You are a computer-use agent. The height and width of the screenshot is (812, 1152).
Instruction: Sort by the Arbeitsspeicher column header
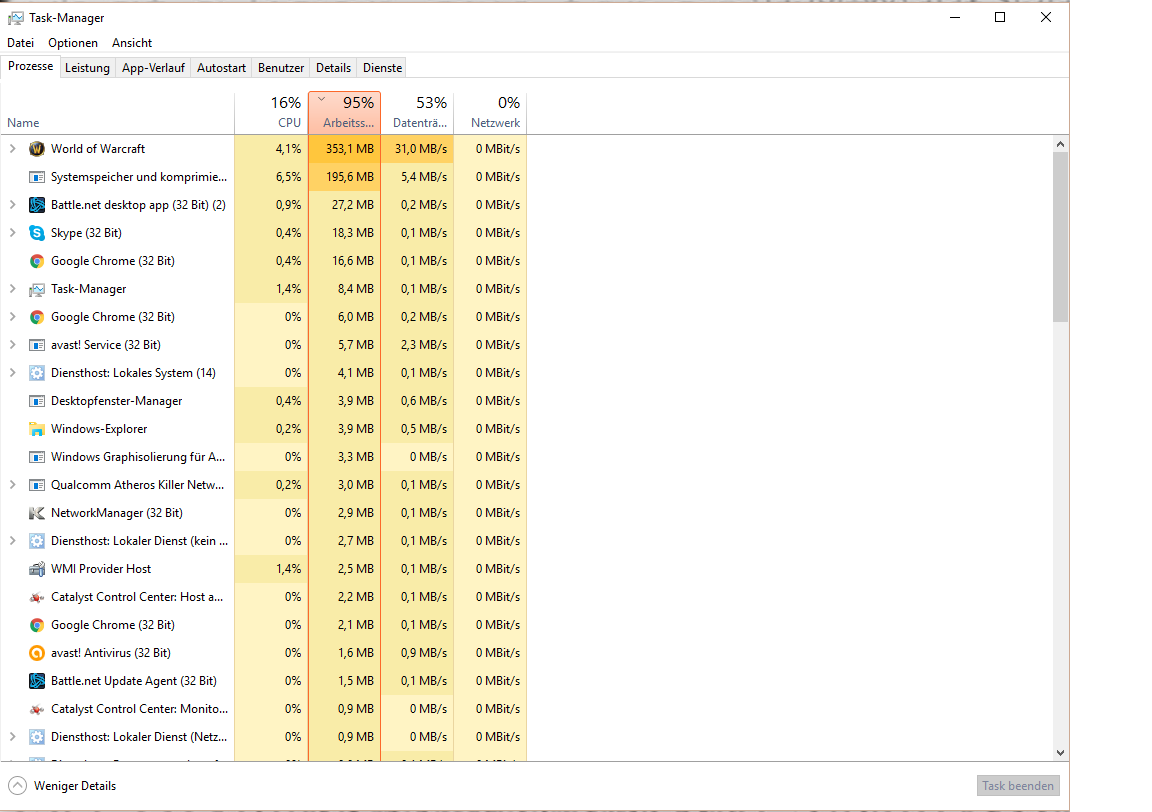point(345,112)
